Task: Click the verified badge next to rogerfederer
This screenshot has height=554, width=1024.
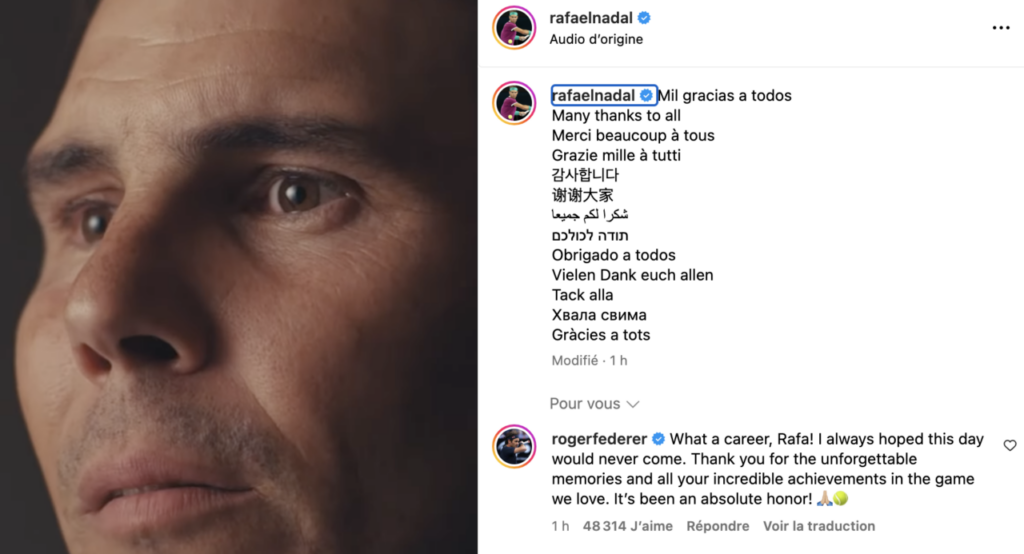Action: (659, 439)
